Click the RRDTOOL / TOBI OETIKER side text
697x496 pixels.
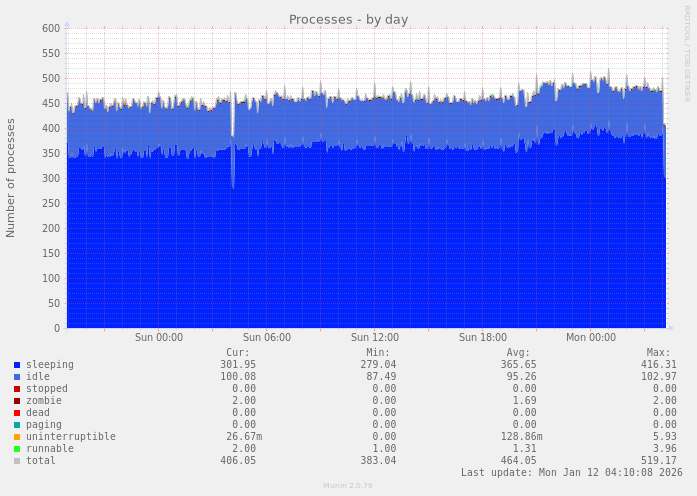pyautogui.click(x=687, y=53)
